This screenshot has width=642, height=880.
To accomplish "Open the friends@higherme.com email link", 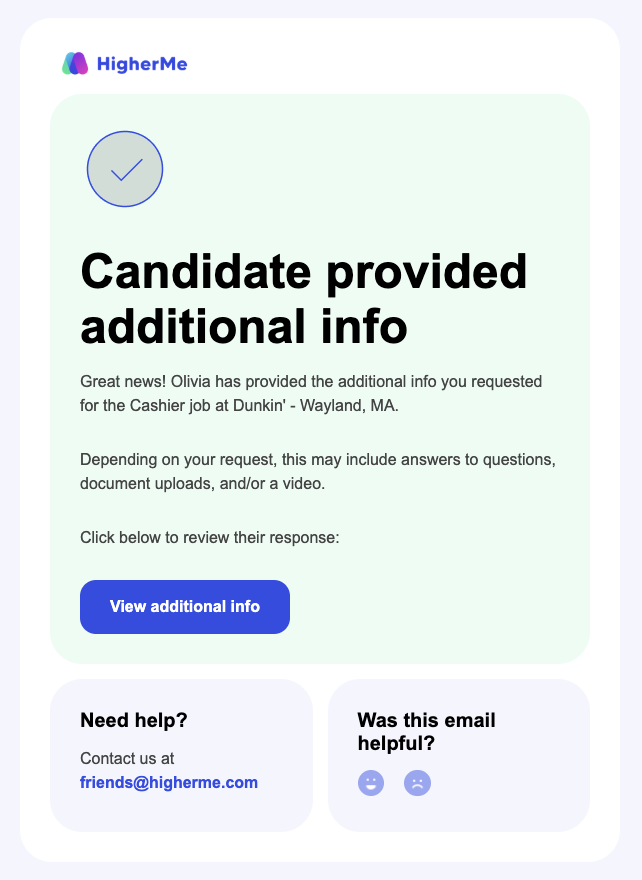I will [169, 783].
